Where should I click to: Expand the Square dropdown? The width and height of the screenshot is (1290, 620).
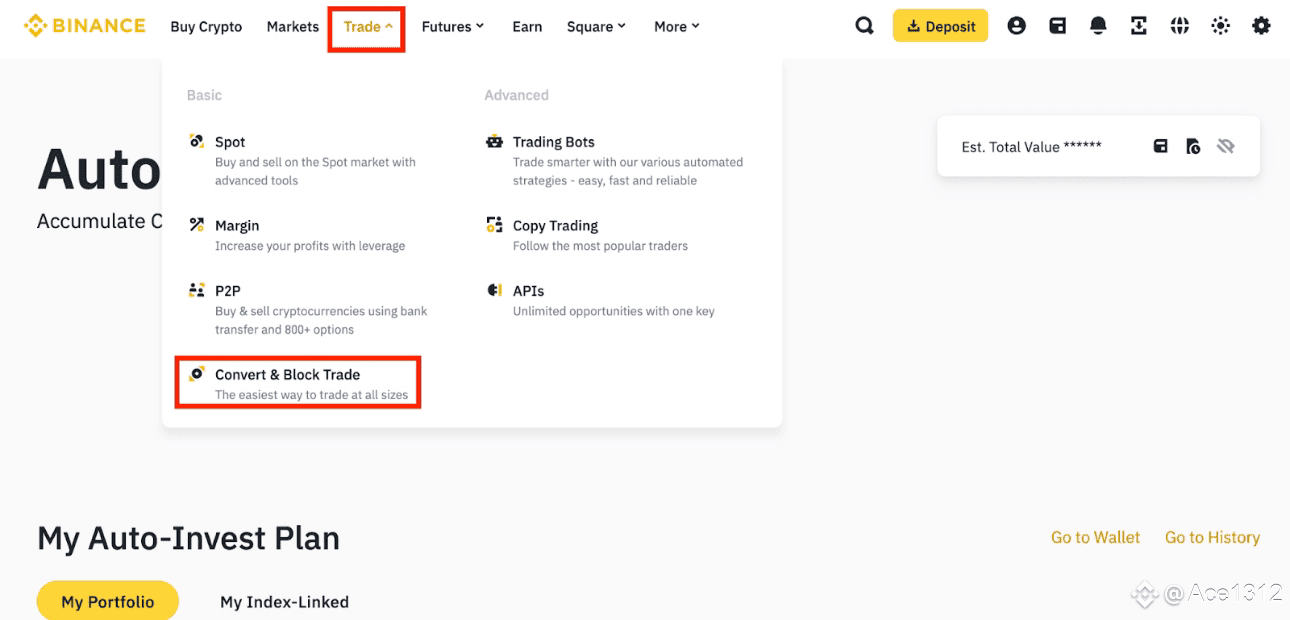596,27
